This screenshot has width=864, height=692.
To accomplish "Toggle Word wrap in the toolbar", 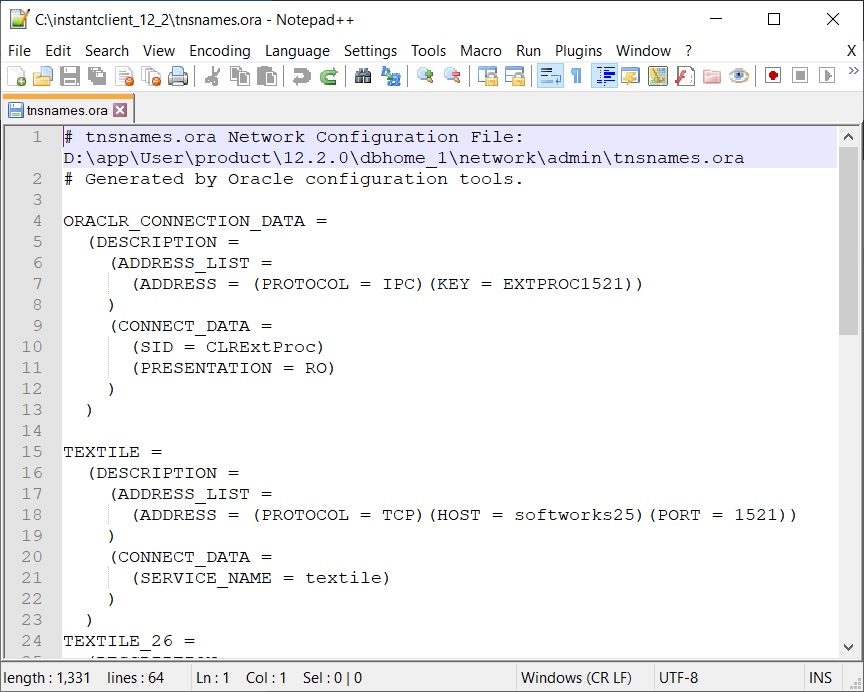I will pos(549,76).
